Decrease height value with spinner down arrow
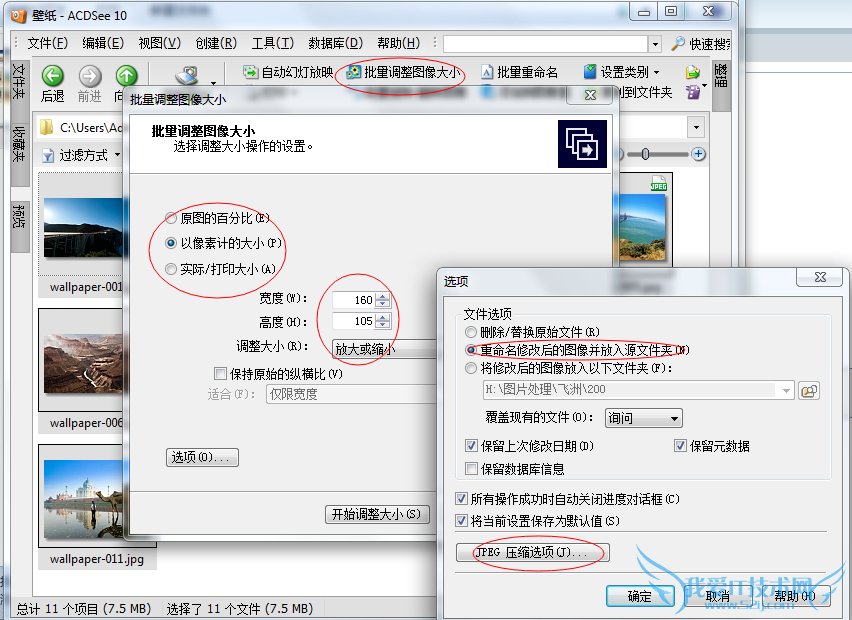 pos(383,324)
